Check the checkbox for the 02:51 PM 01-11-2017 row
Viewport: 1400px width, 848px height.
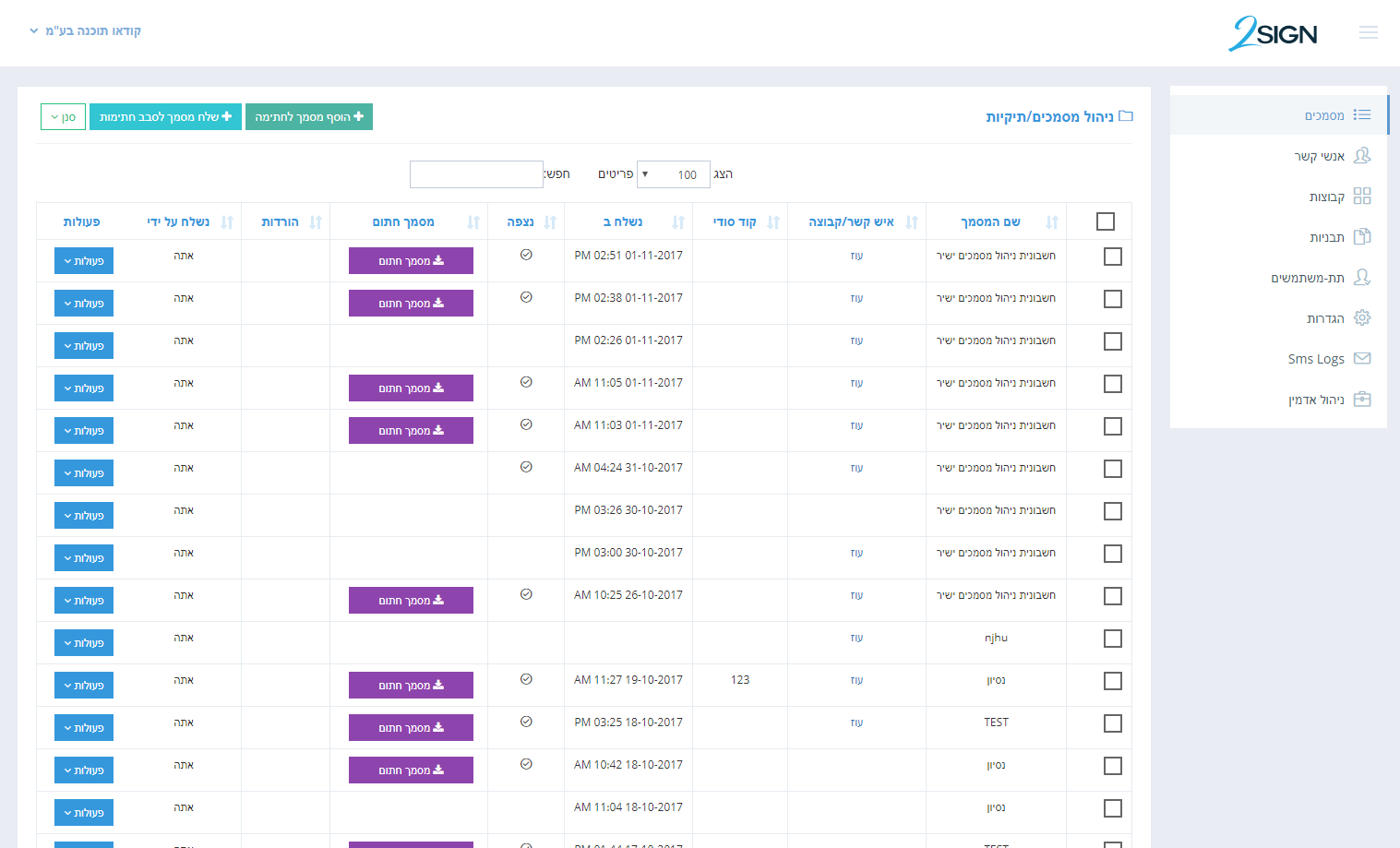coord(1113,257)
